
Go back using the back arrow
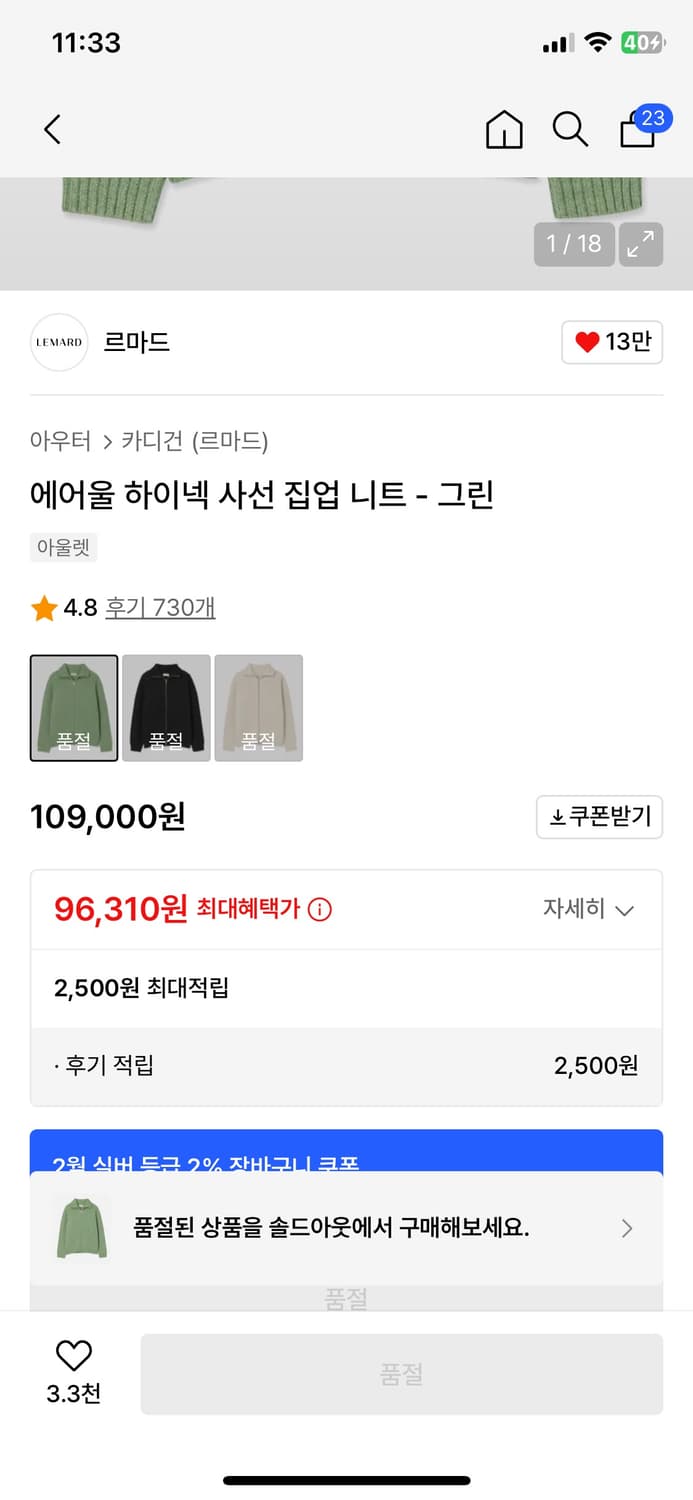point(52,129)
